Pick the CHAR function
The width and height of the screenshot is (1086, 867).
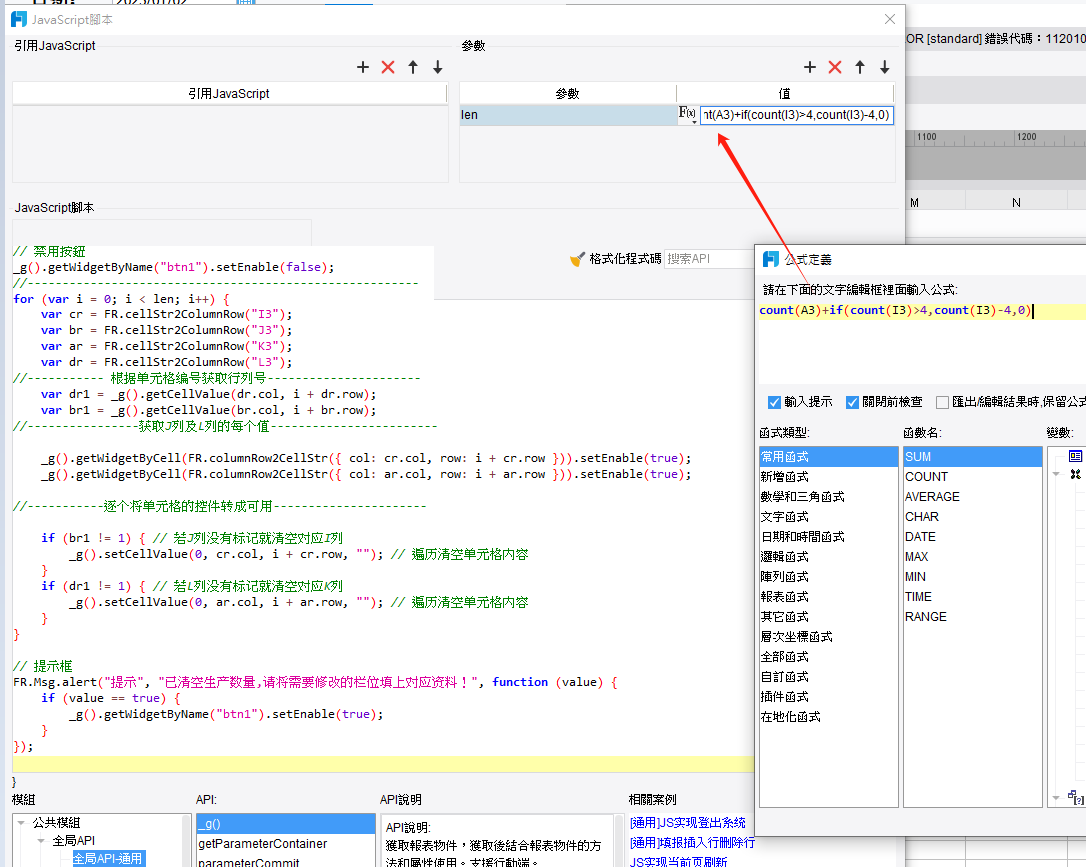click(x=972, y=517)
